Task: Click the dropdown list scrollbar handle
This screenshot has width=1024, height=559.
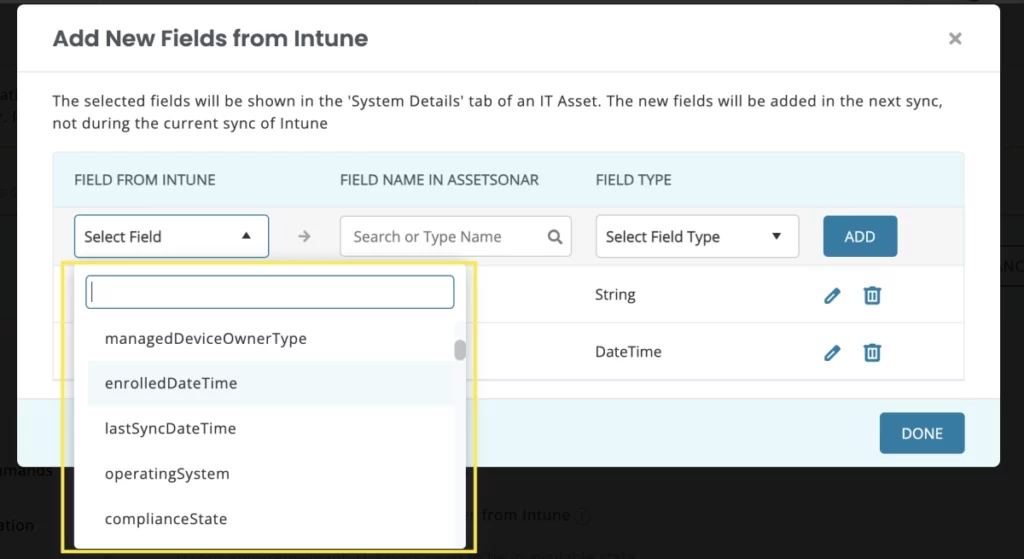Action: pyautogui.click(x=460, y=350)
